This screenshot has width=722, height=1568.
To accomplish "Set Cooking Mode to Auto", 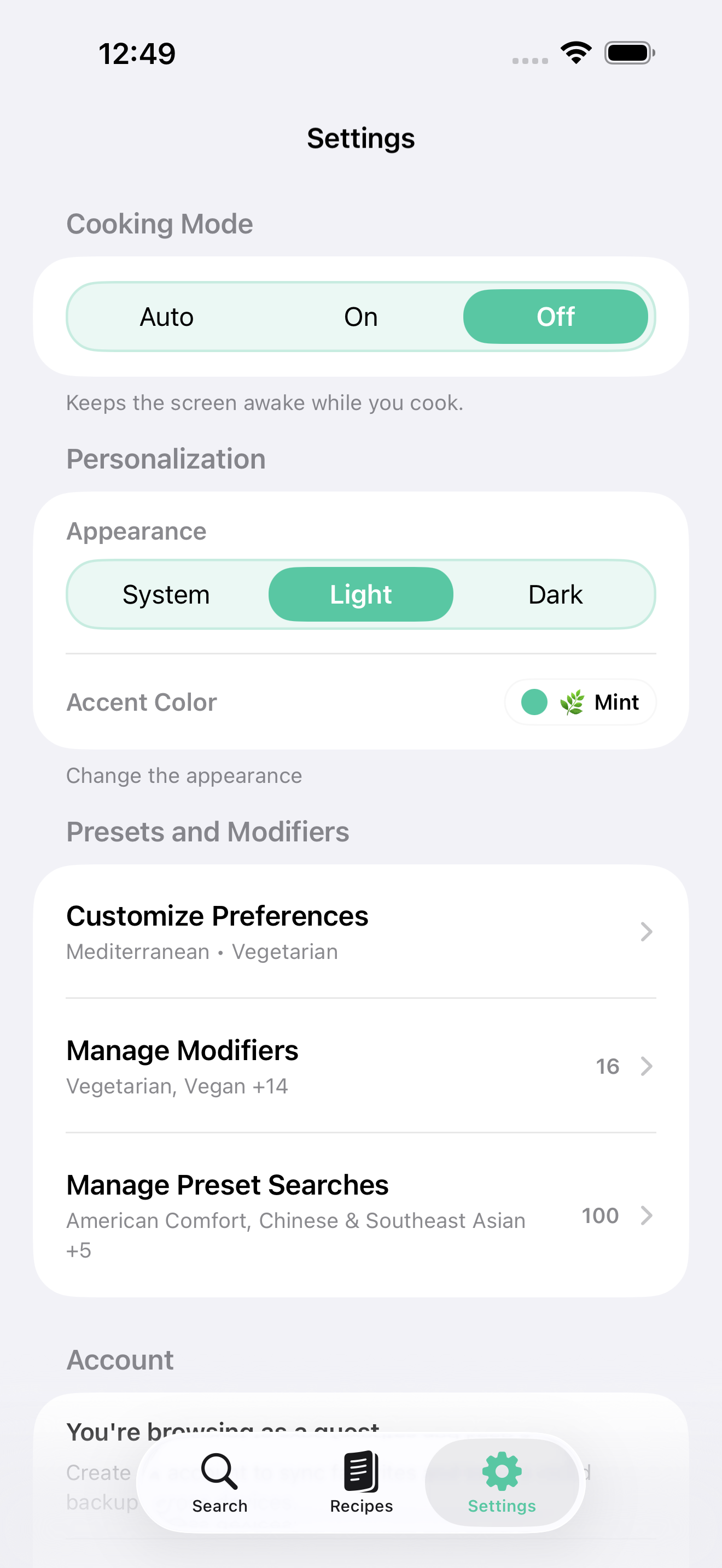I will pos(167,317).
